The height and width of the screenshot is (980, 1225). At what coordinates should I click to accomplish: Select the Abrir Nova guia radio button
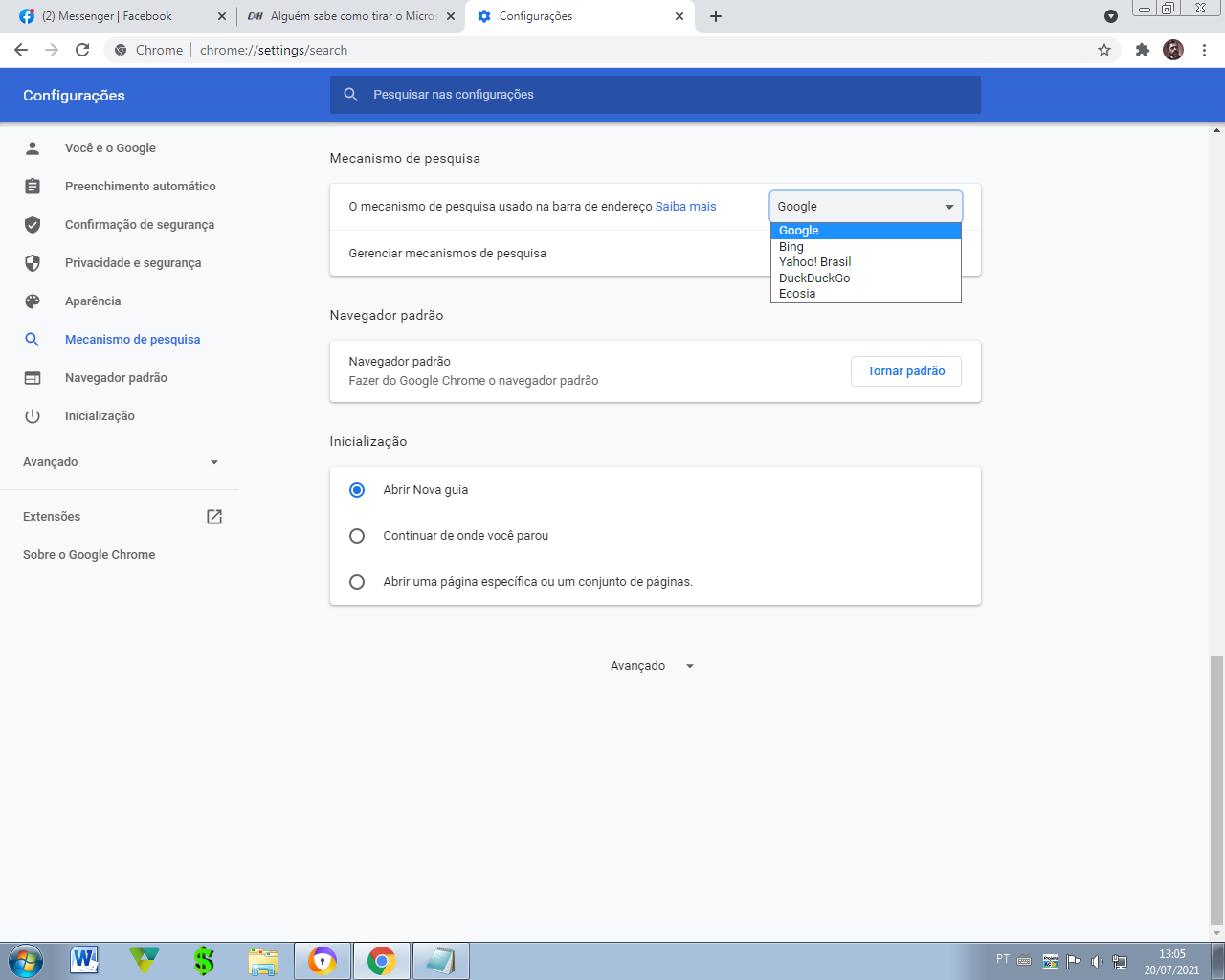tap(357, 490)
